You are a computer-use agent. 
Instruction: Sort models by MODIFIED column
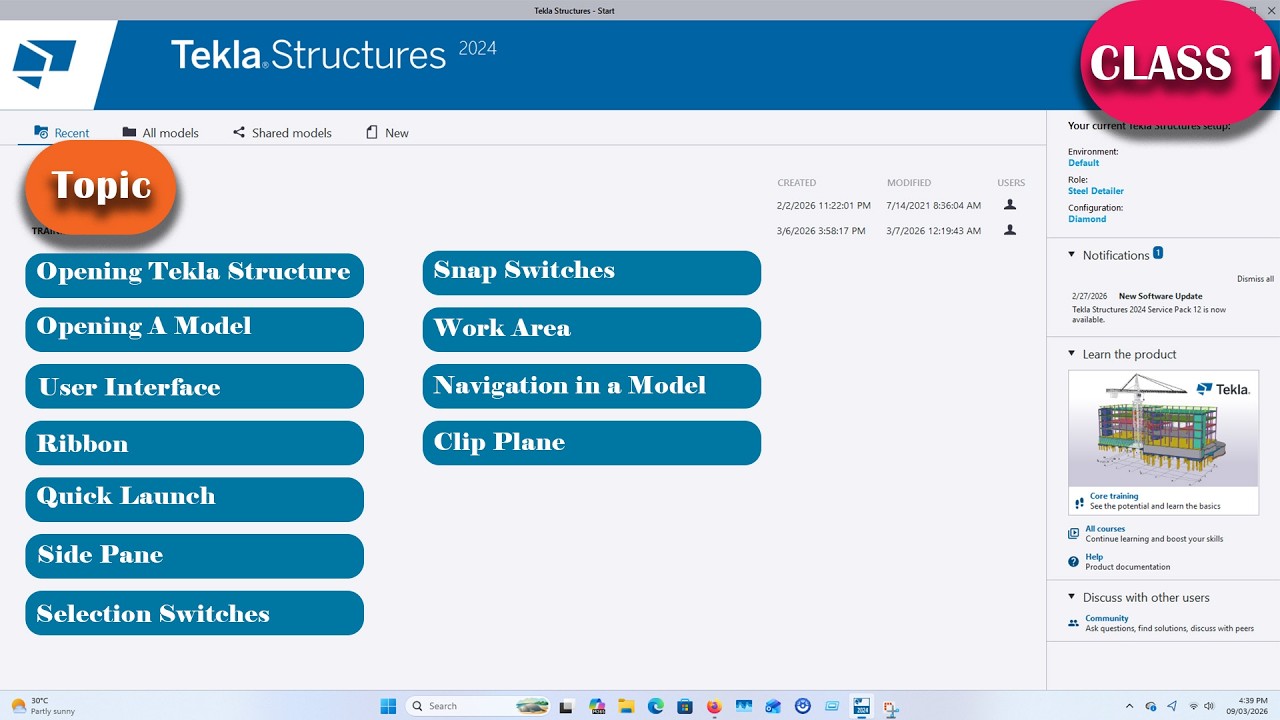pos(909,183)
